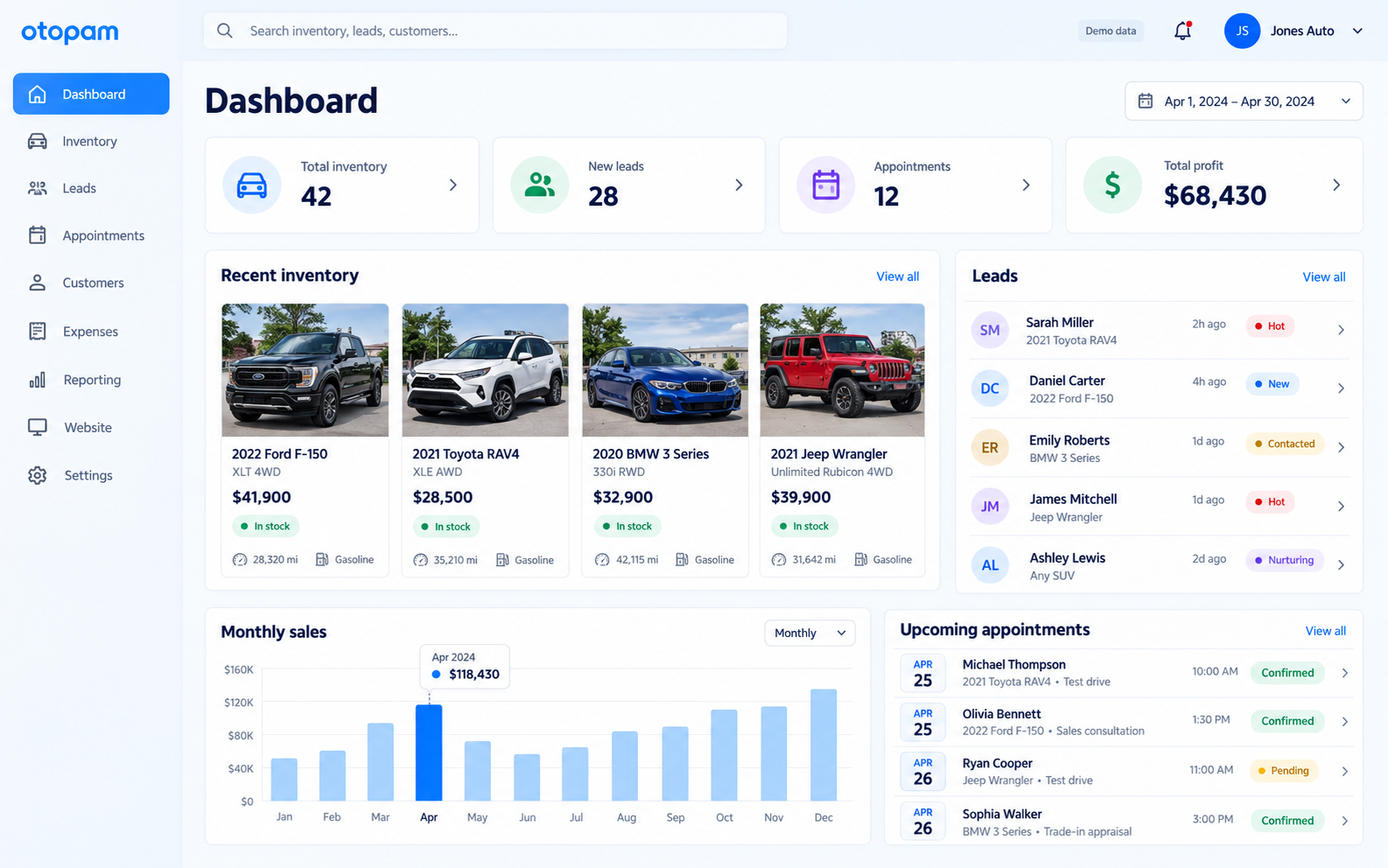Click the blue car Total inventory icon

click(252, 185)
